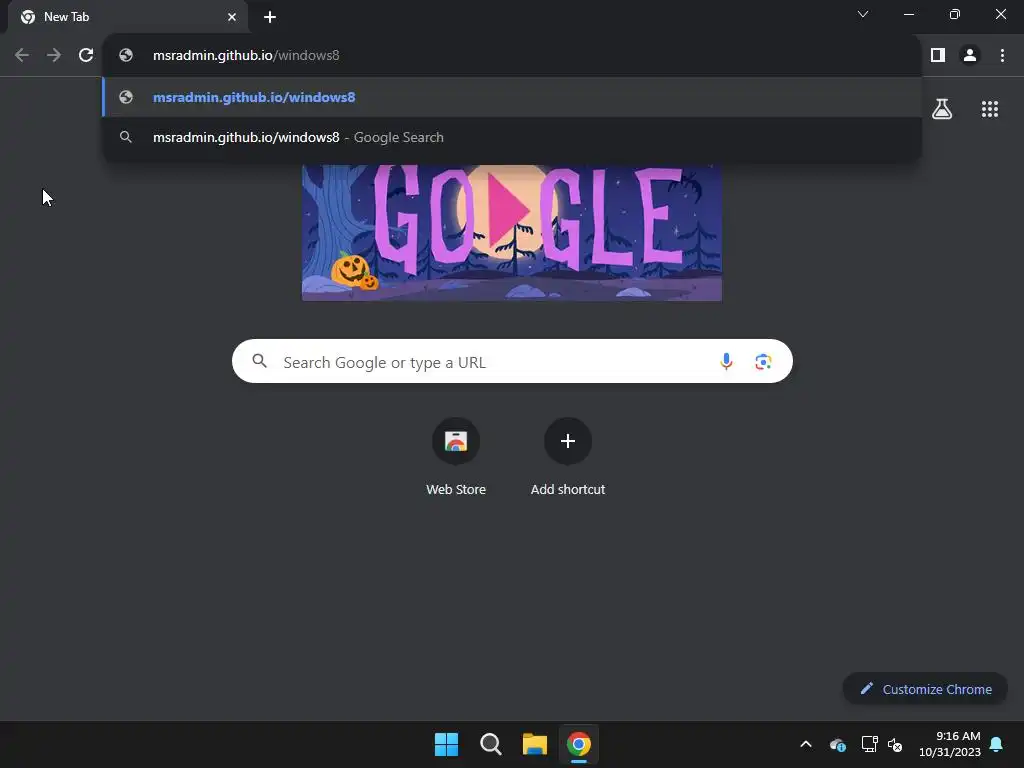Open the Chrome profile menu

[x=970, y=56]
